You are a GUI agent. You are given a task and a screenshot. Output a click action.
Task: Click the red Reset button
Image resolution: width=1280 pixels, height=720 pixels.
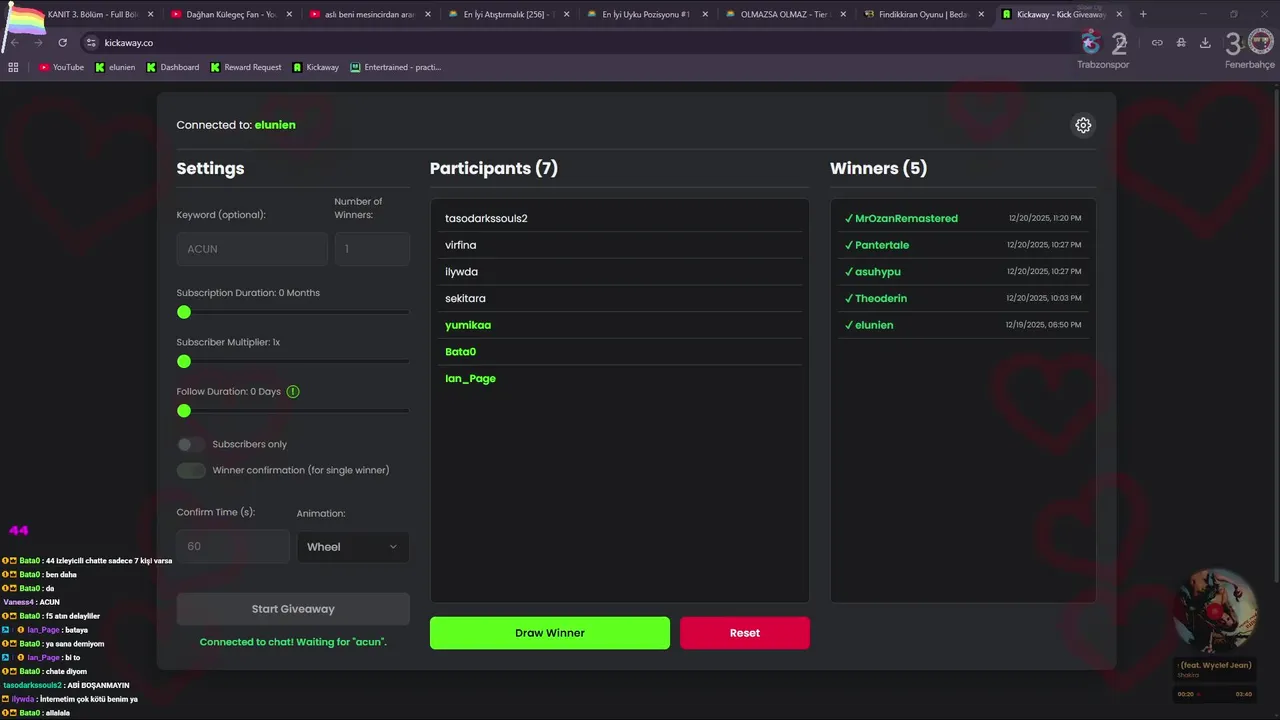coord(745,633)
